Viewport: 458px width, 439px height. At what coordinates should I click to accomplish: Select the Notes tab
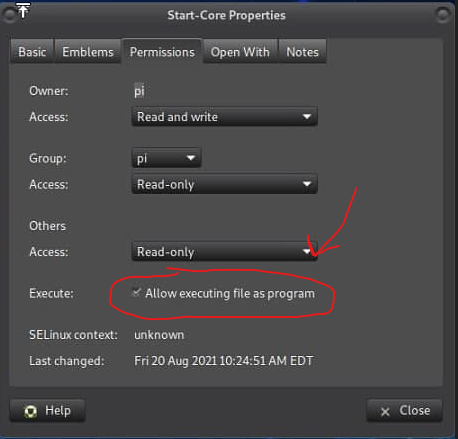302,52
